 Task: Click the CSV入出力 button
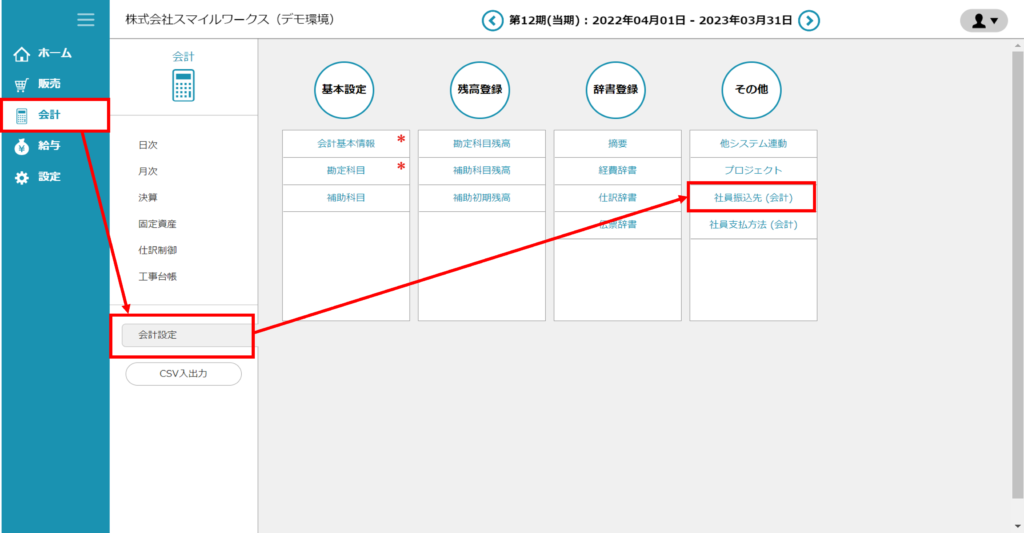coord(184,374)
